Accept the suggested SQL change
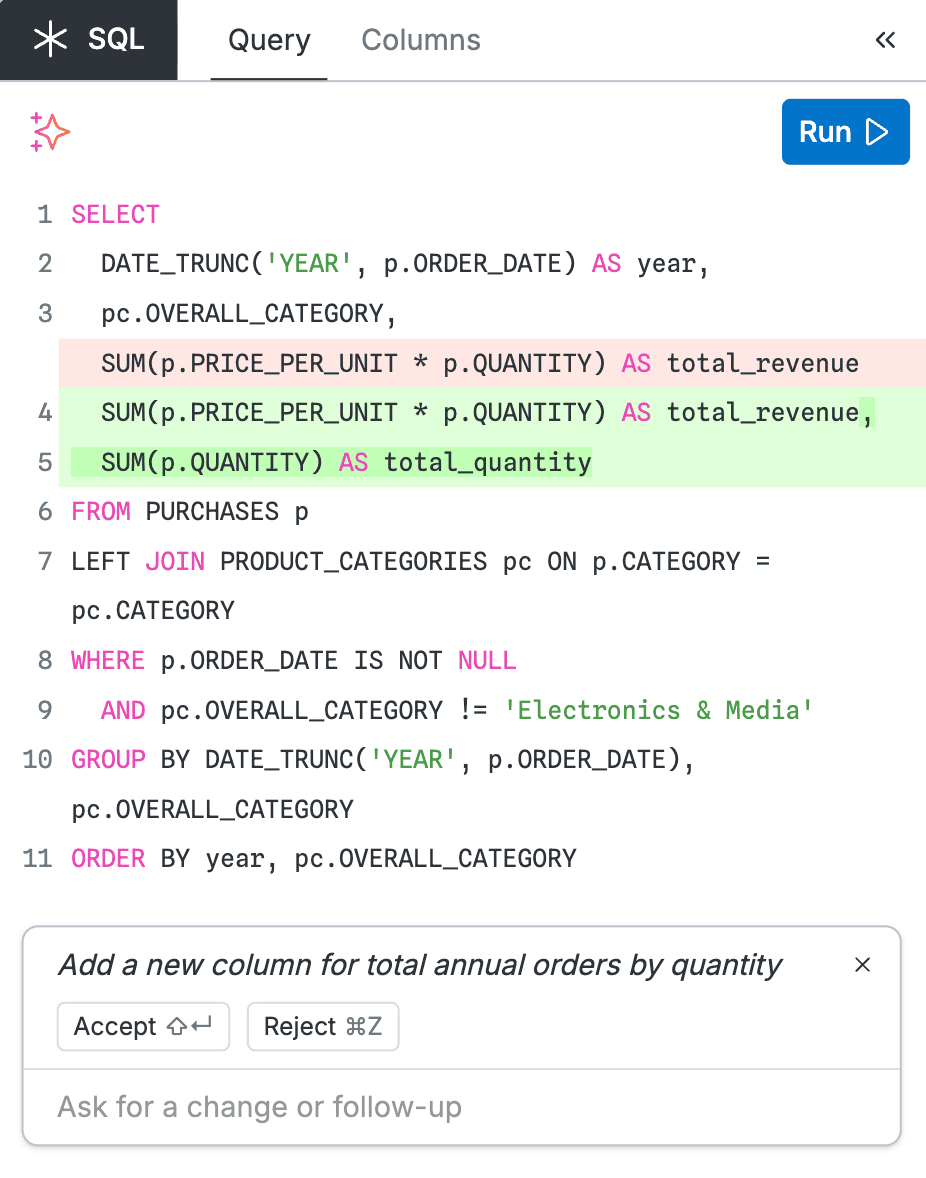Image resolution: width=926 pixels, height=1178 pixels. pos(143,1026)
